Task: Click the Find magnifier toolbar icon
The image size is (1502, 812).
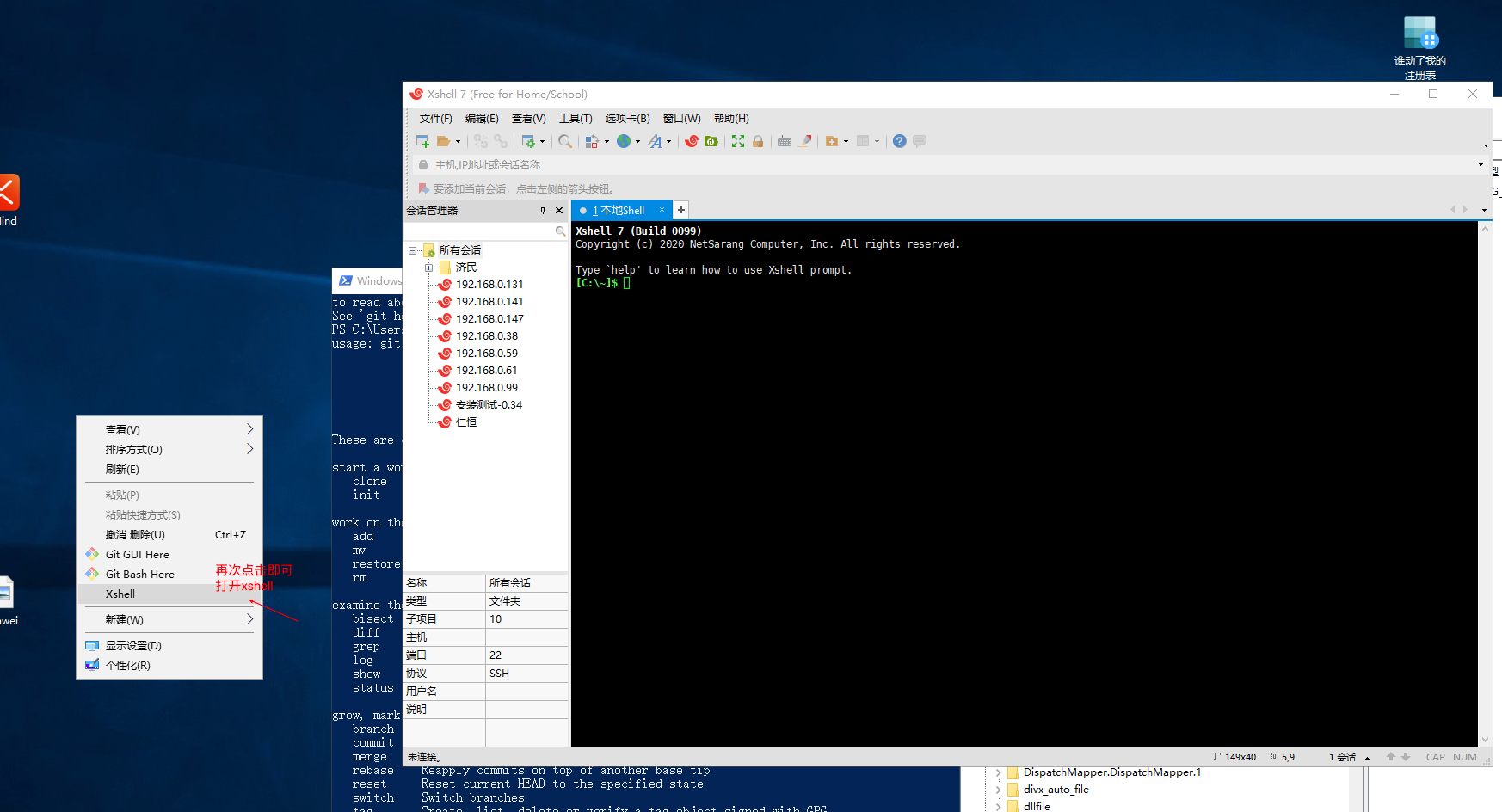Action: tap(564, 141)
